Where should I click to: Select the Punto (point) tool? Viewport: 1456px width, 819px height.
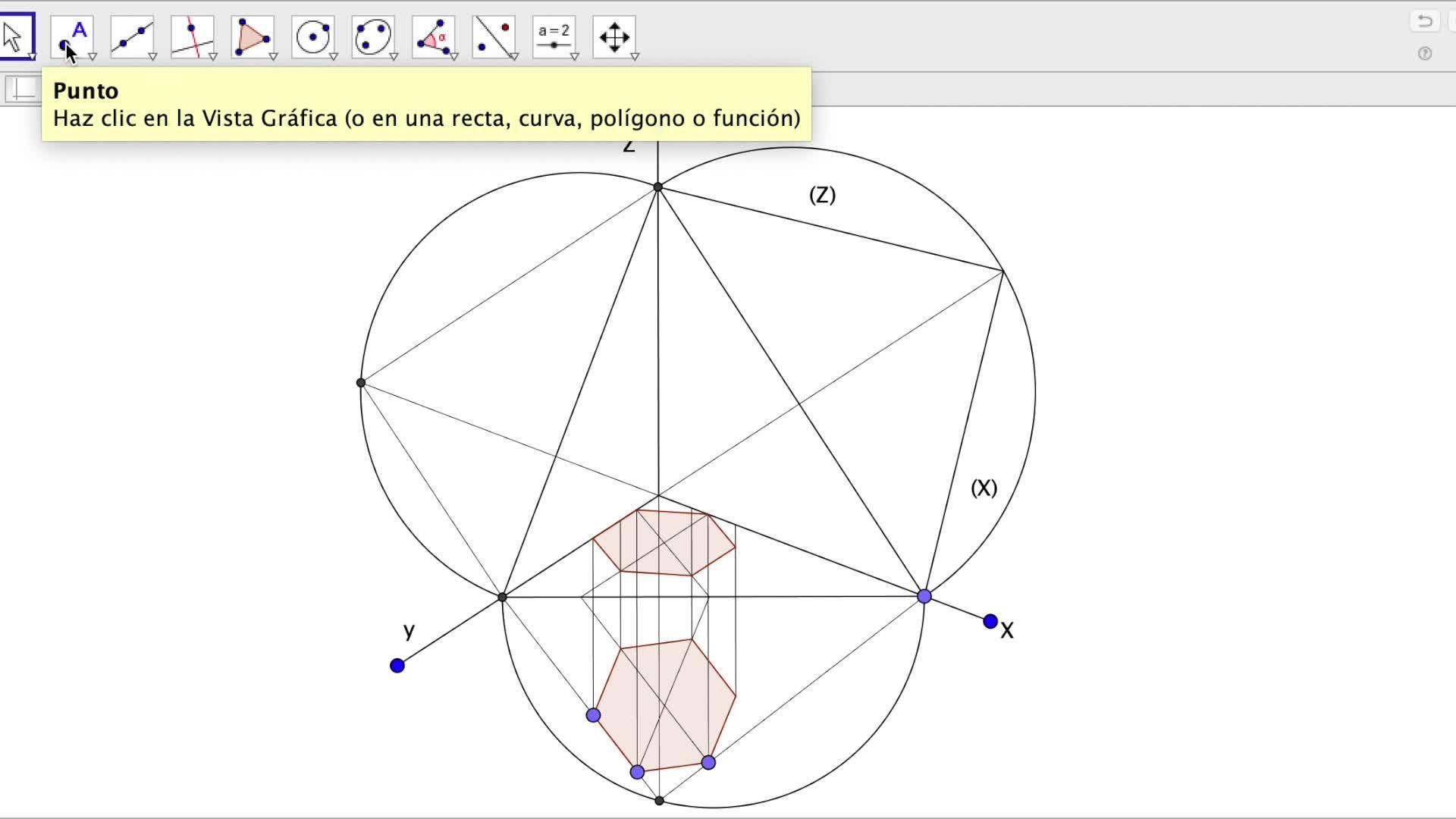pos(72,36)
